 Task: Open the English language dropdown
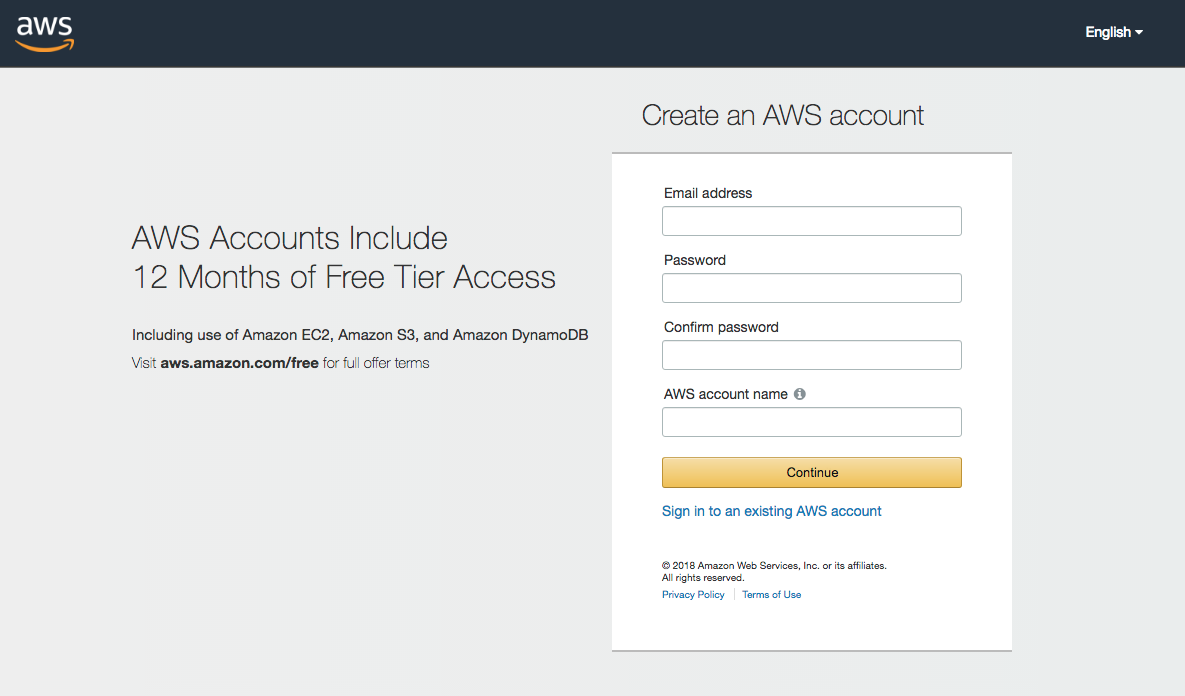pyautogui.click(x=1114, y=32)
